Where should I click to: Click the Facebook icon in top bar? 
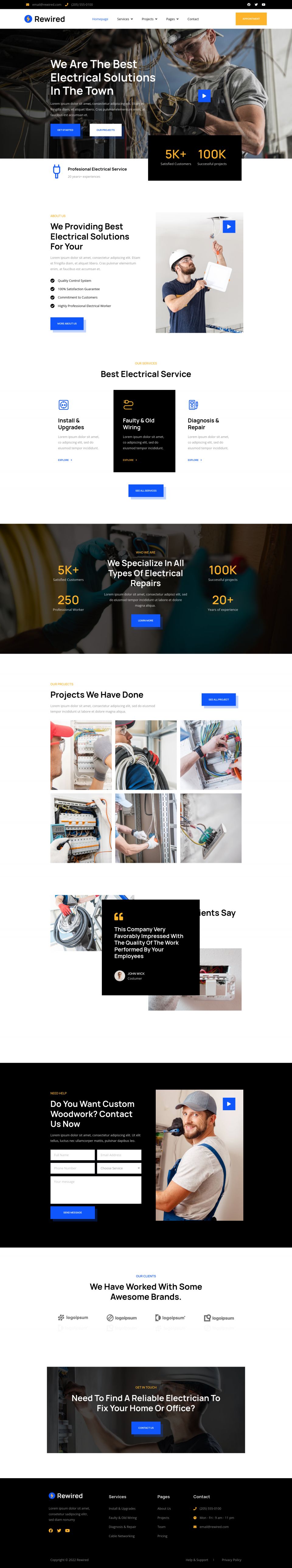pyautogui.click(x=249, y=4)
